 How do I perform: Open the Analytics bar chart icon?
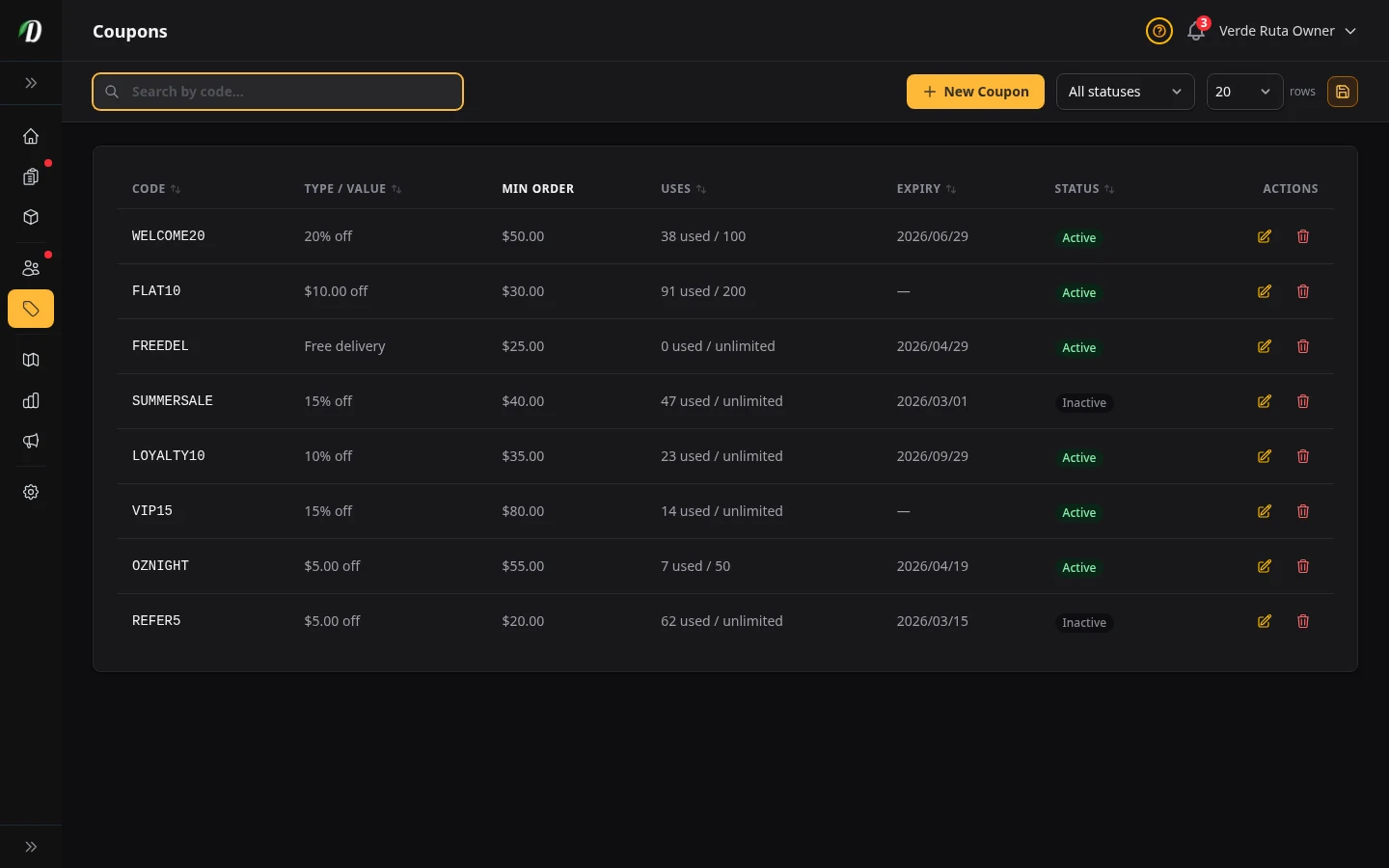(x=31, y=400)
